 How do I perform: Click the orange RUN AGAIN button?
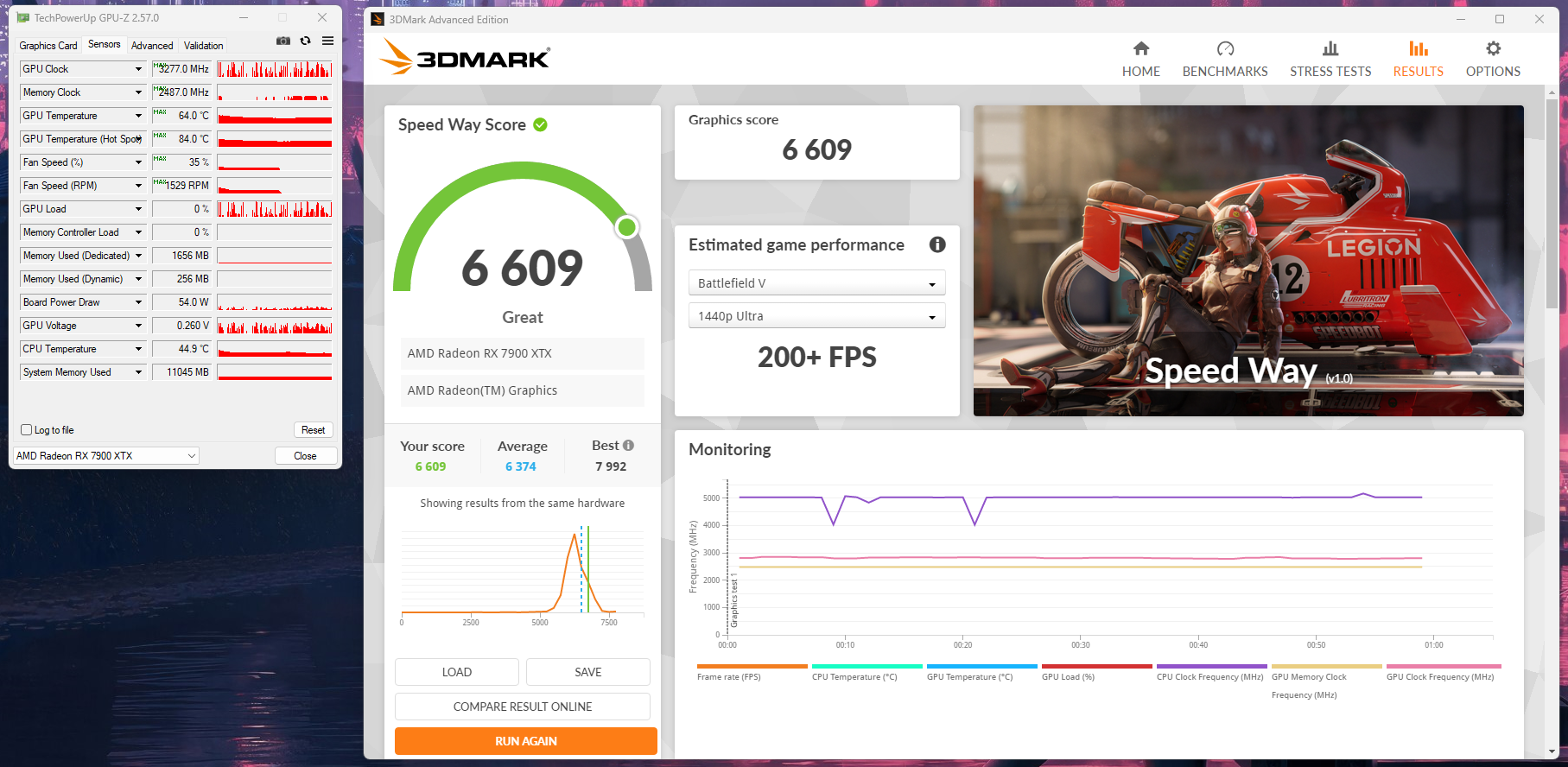pyautogui.click(x=526, y=741)
